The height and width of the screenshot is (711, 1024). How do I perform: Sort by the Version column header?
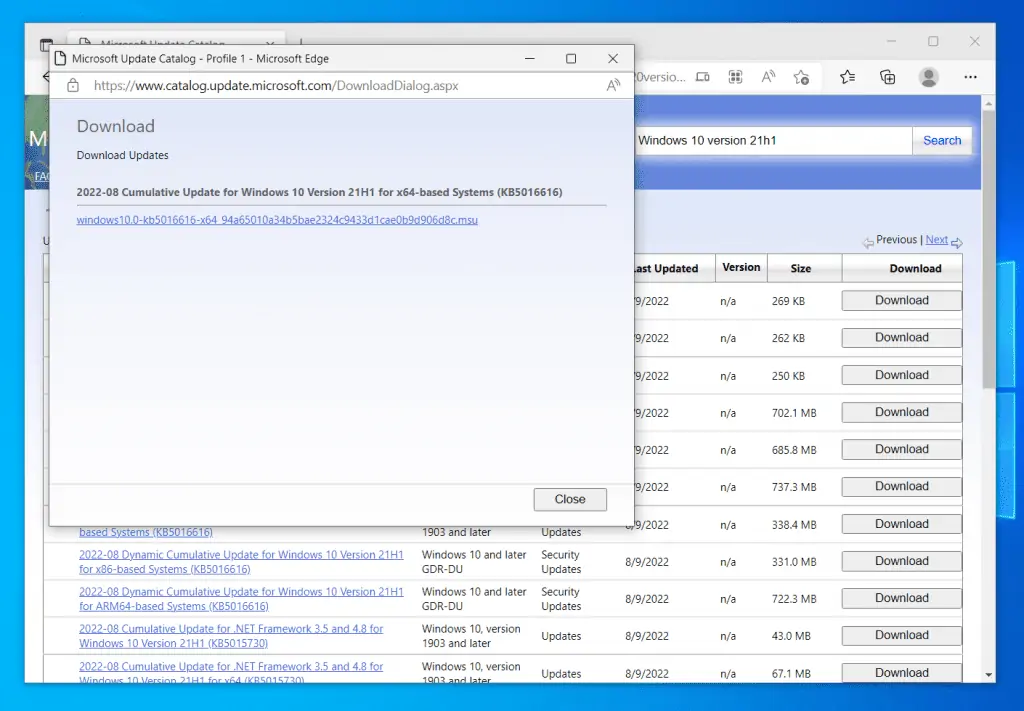point(741,267)
